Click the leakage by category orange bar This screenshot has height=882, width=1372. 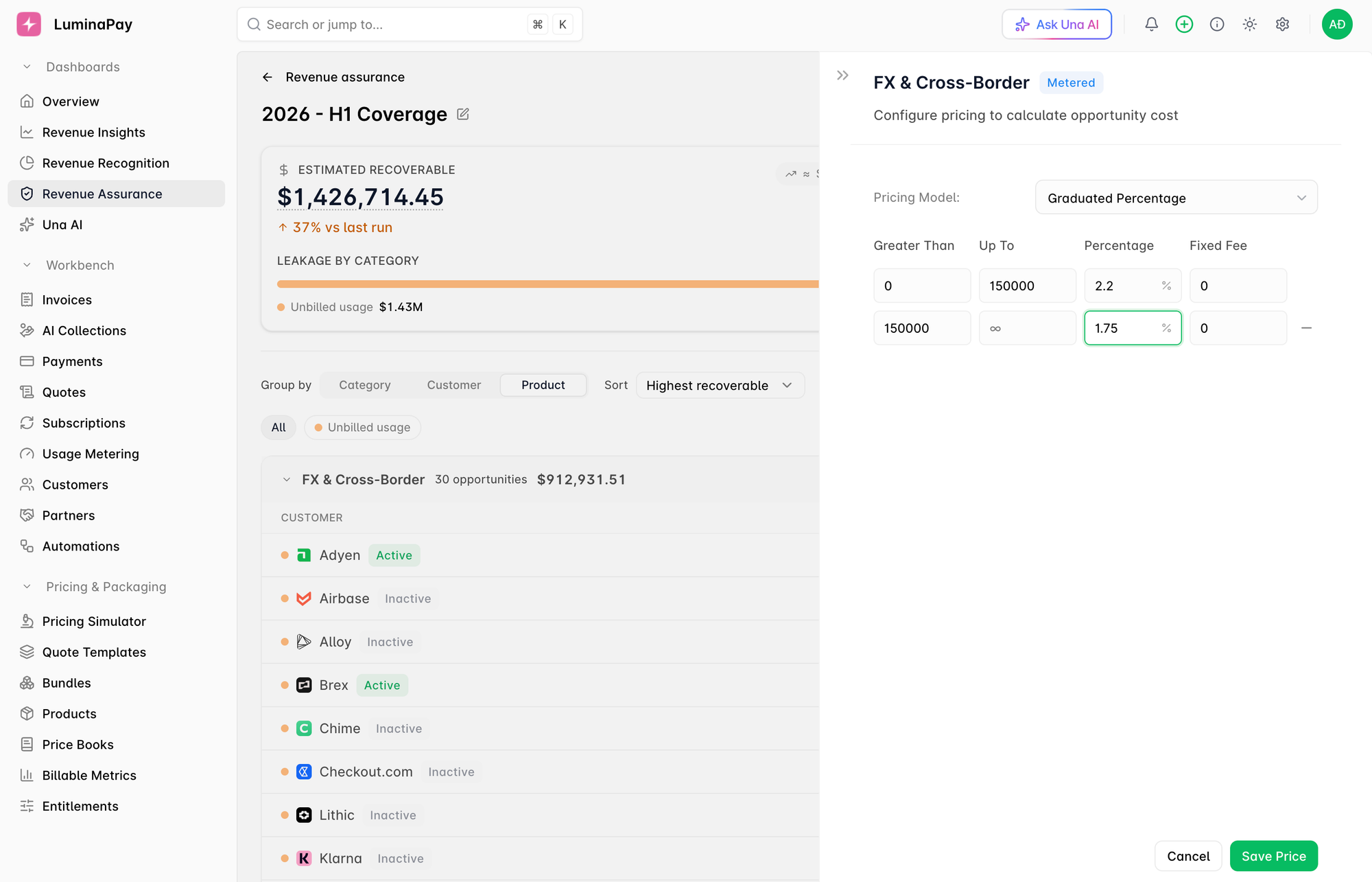(547, 284)
